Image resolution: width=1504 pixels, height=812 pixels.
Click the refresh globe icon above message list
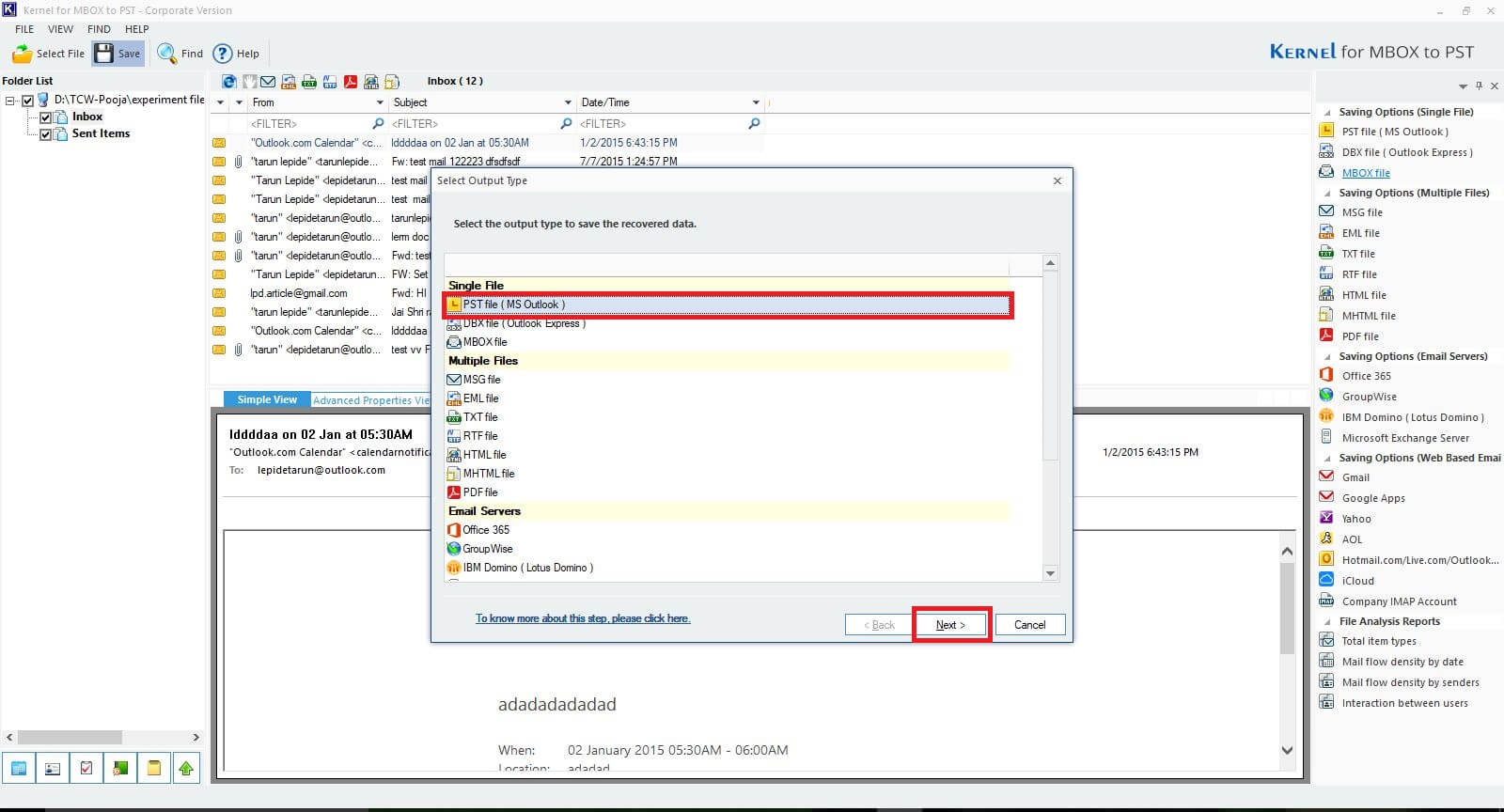pos(228,82)
